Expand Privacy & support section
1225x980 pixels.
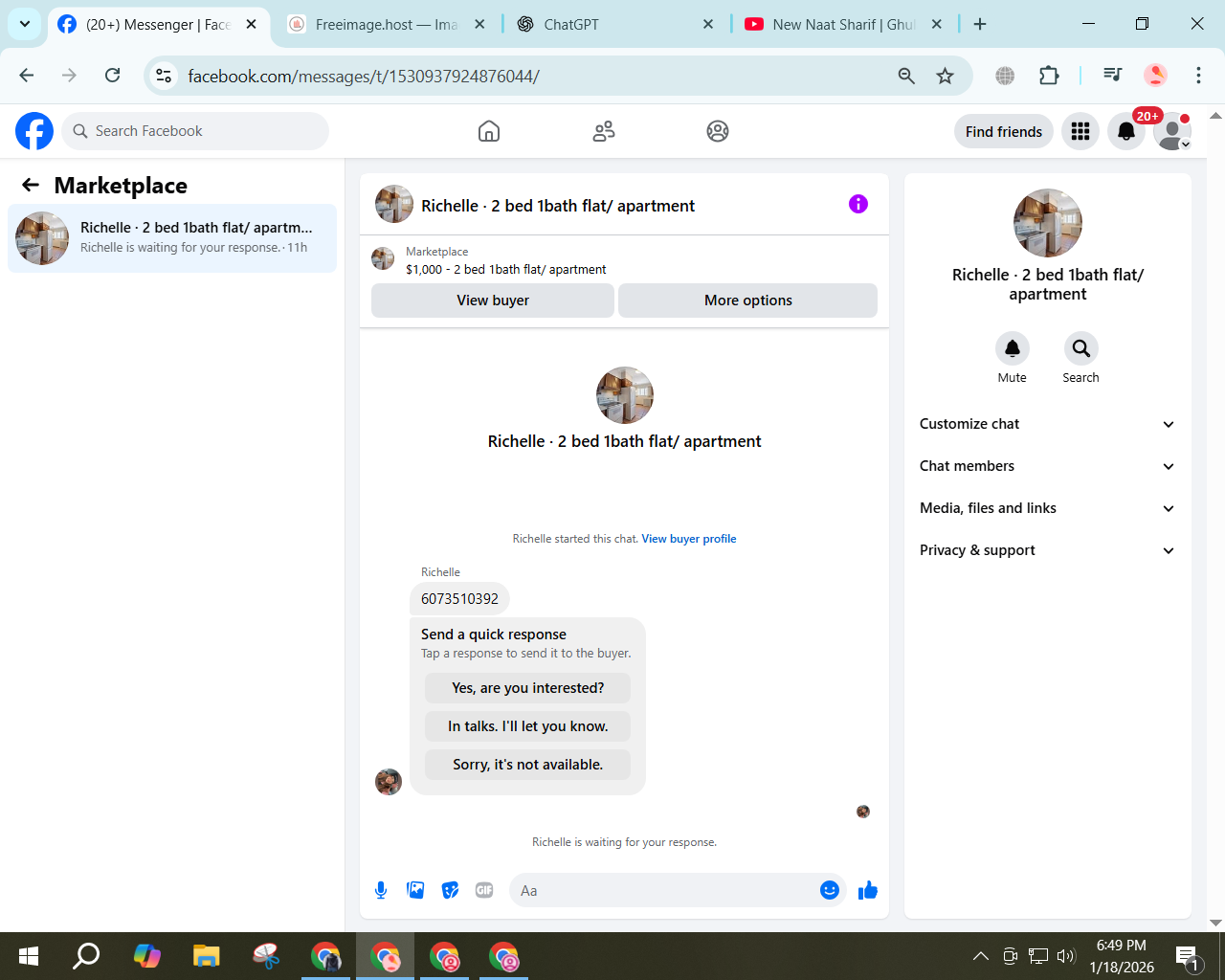(x=1047, y=550)
